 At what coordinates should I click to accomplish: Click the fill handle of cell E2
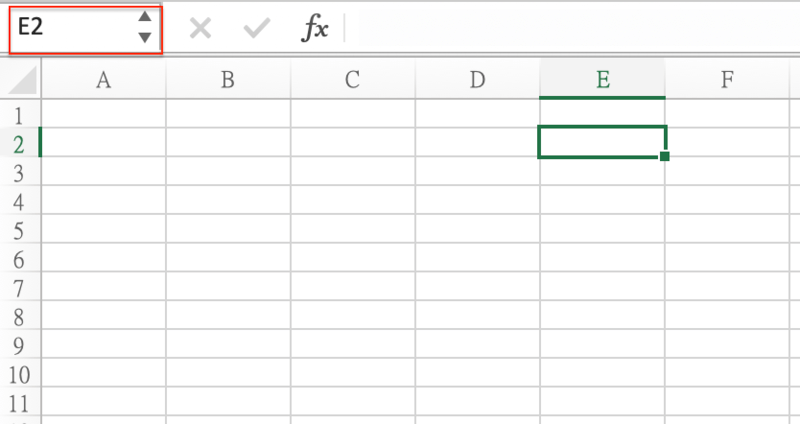pos(665,156)
